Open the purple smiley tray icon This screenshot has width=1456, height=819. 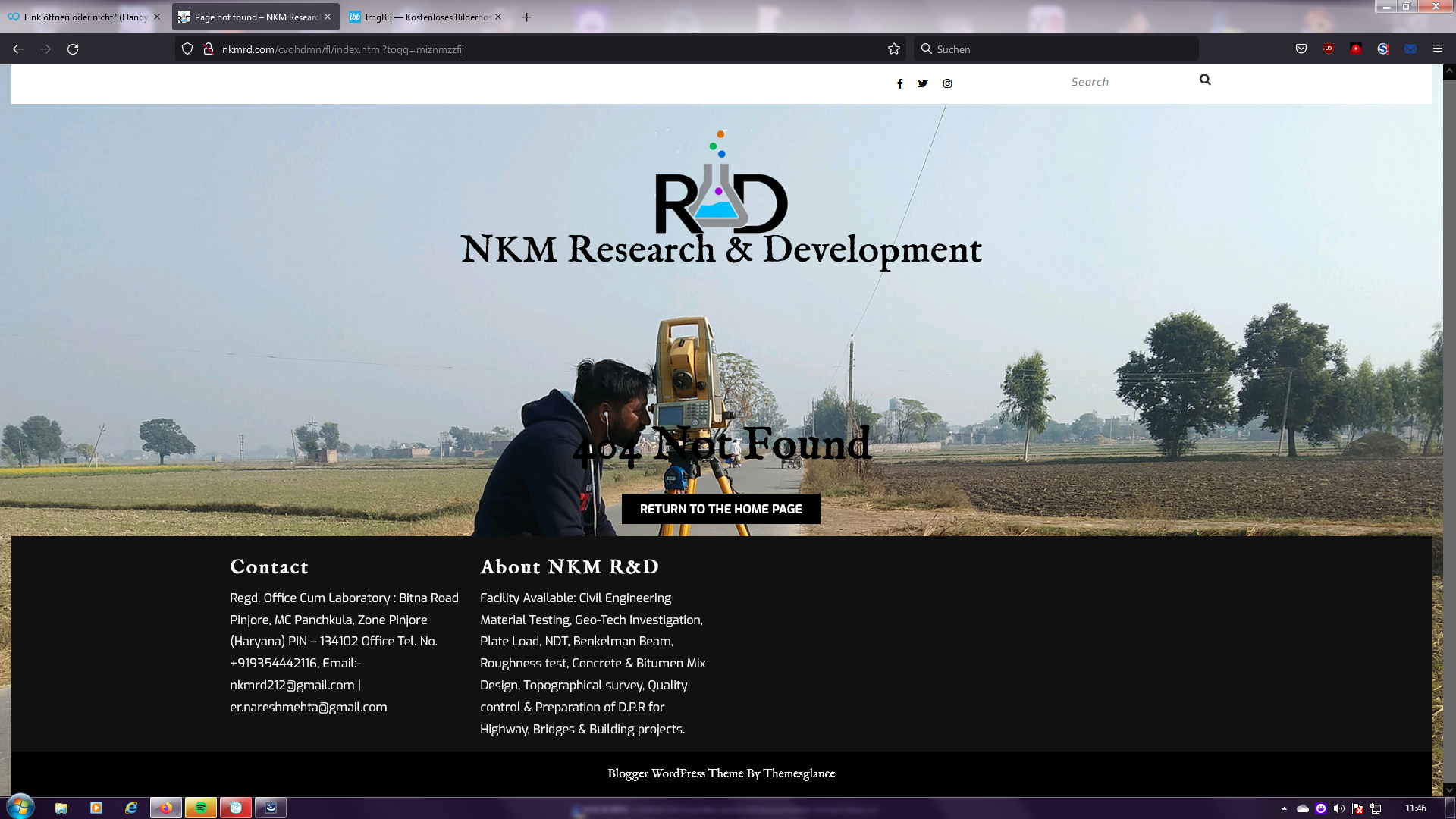(x=1321, y=808)
